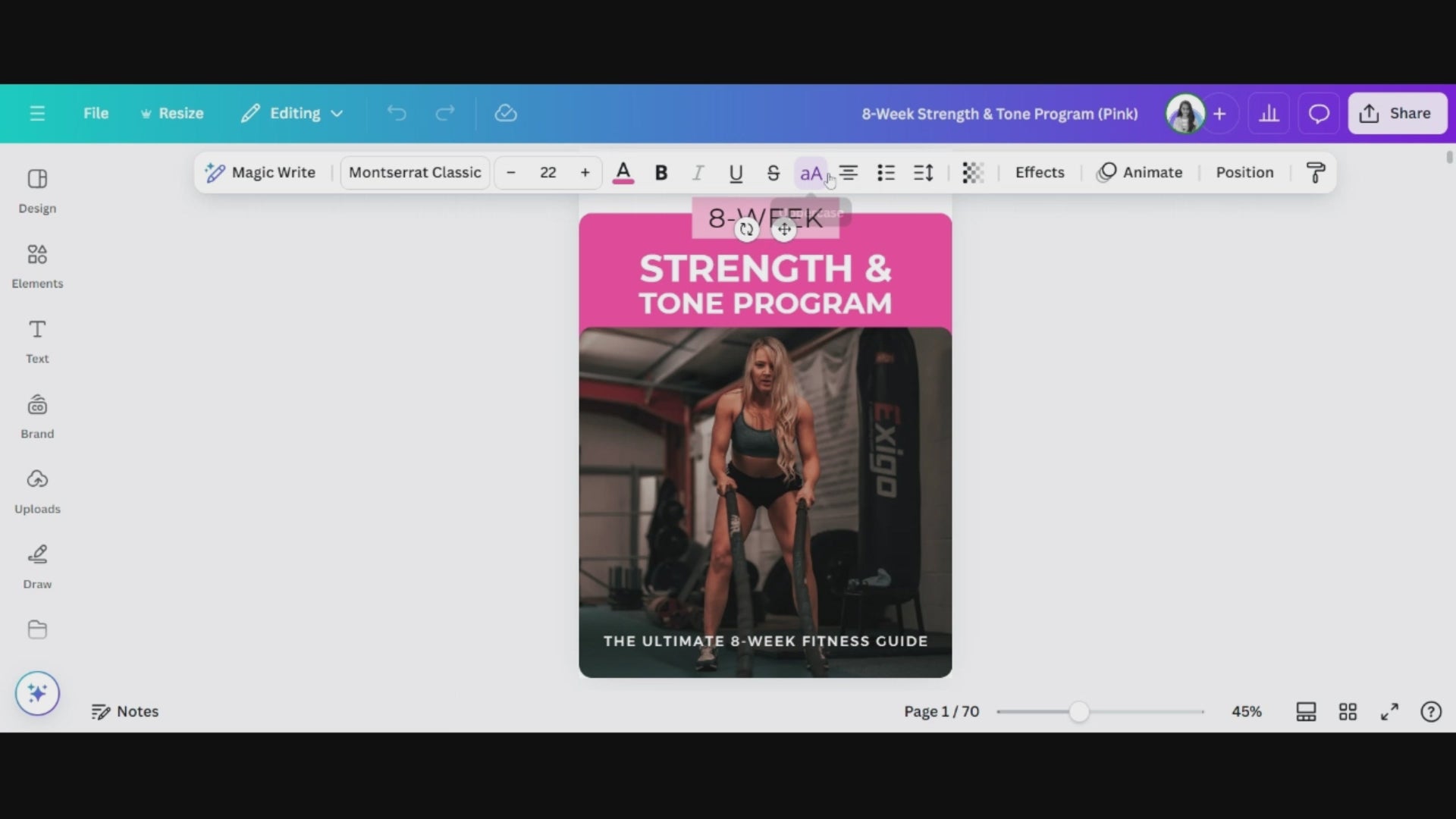Show page thumbnails scroll view
The width and height of the screenshot is (1456, 819).
point(1306,711)
